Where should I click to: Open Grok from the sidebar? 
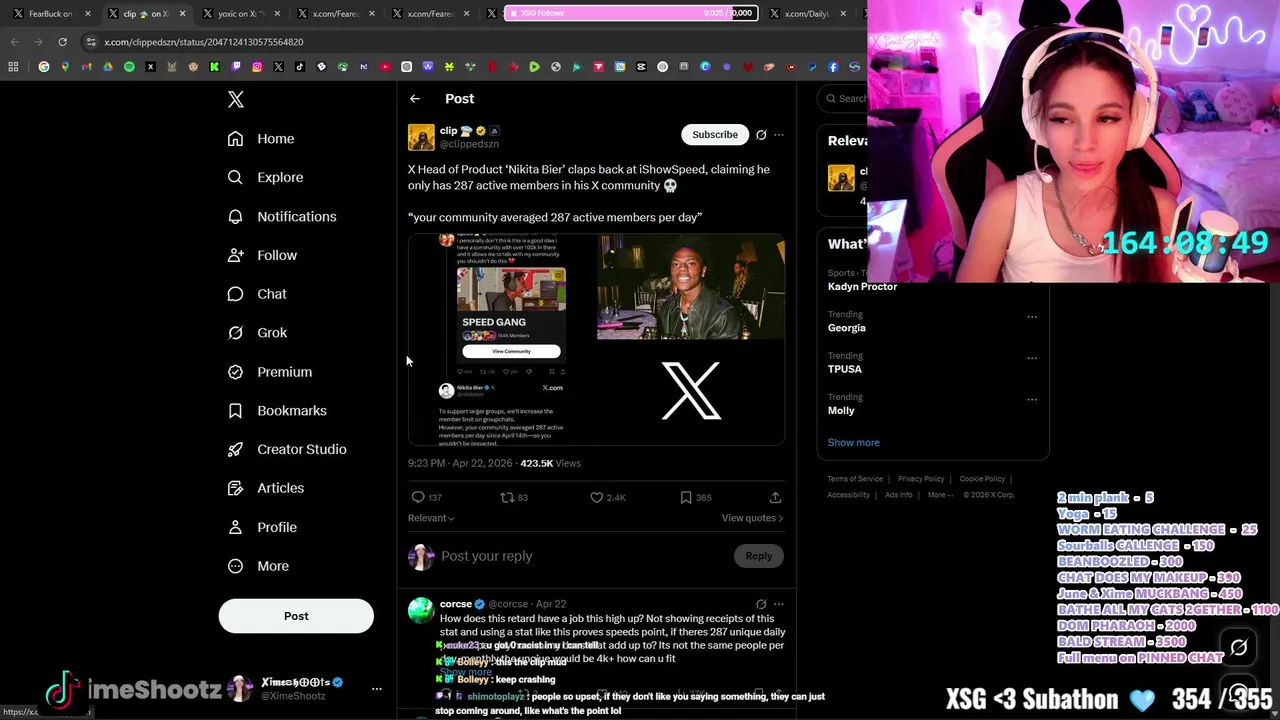pyautogui.click(x=257, y=333)
